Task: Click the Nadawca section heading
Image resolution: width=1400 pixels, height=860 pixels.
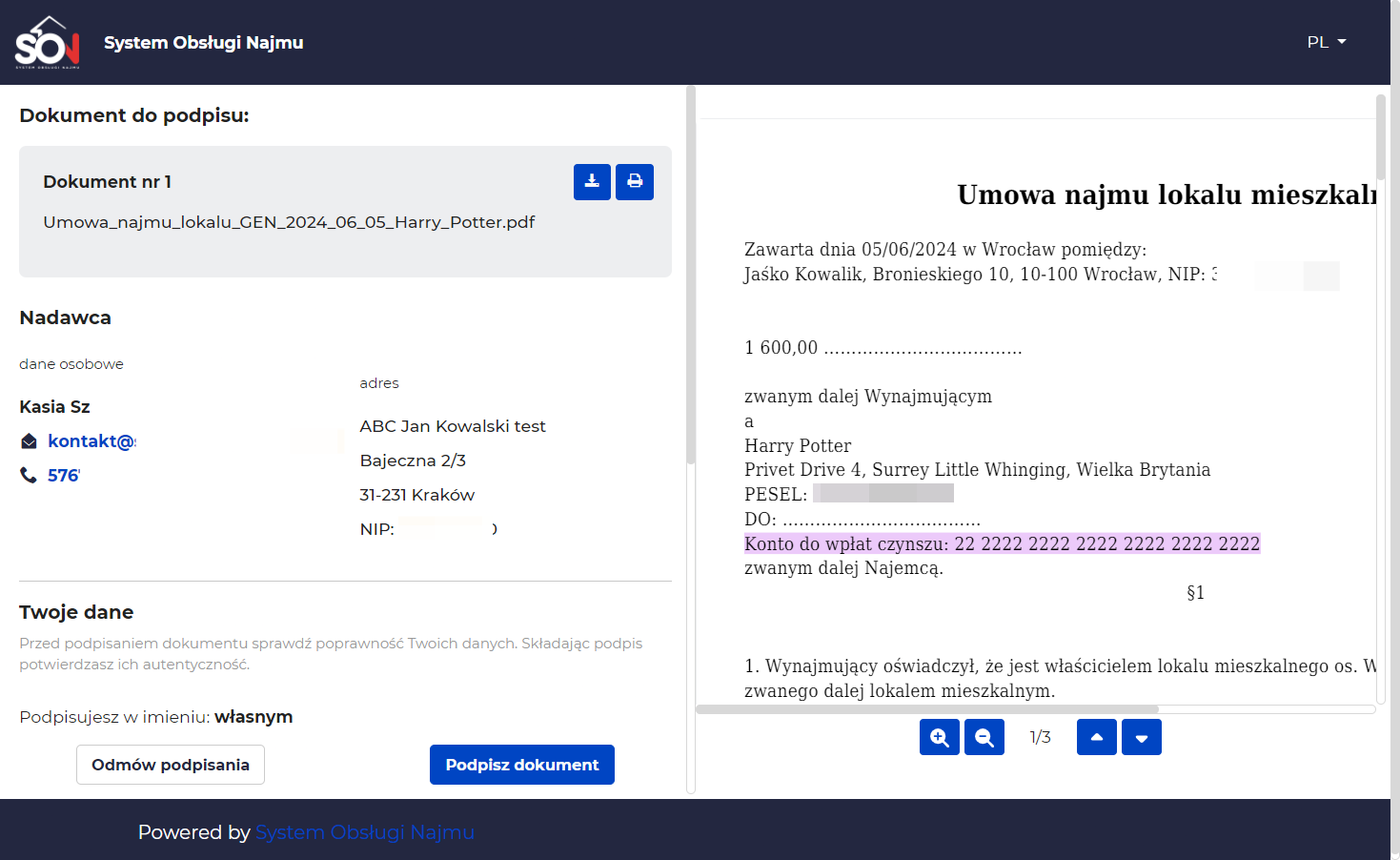Action: (x=66, y=317)
